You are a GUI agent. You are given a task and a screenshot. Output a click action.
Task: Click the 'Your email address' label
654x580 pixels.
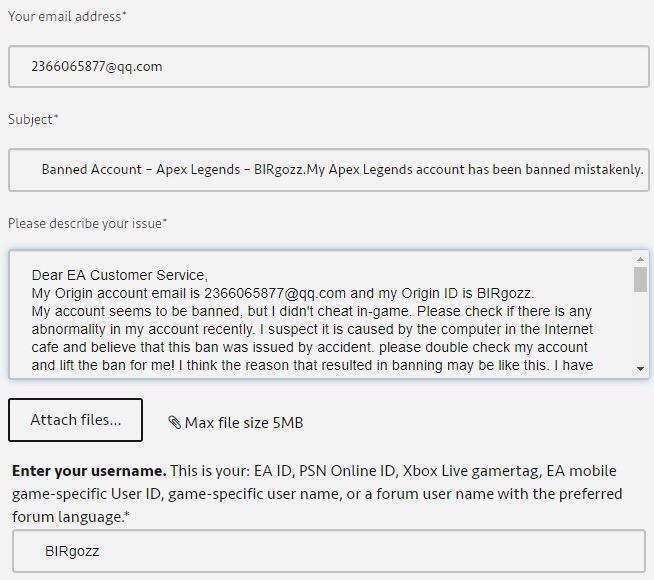point(67,16)
